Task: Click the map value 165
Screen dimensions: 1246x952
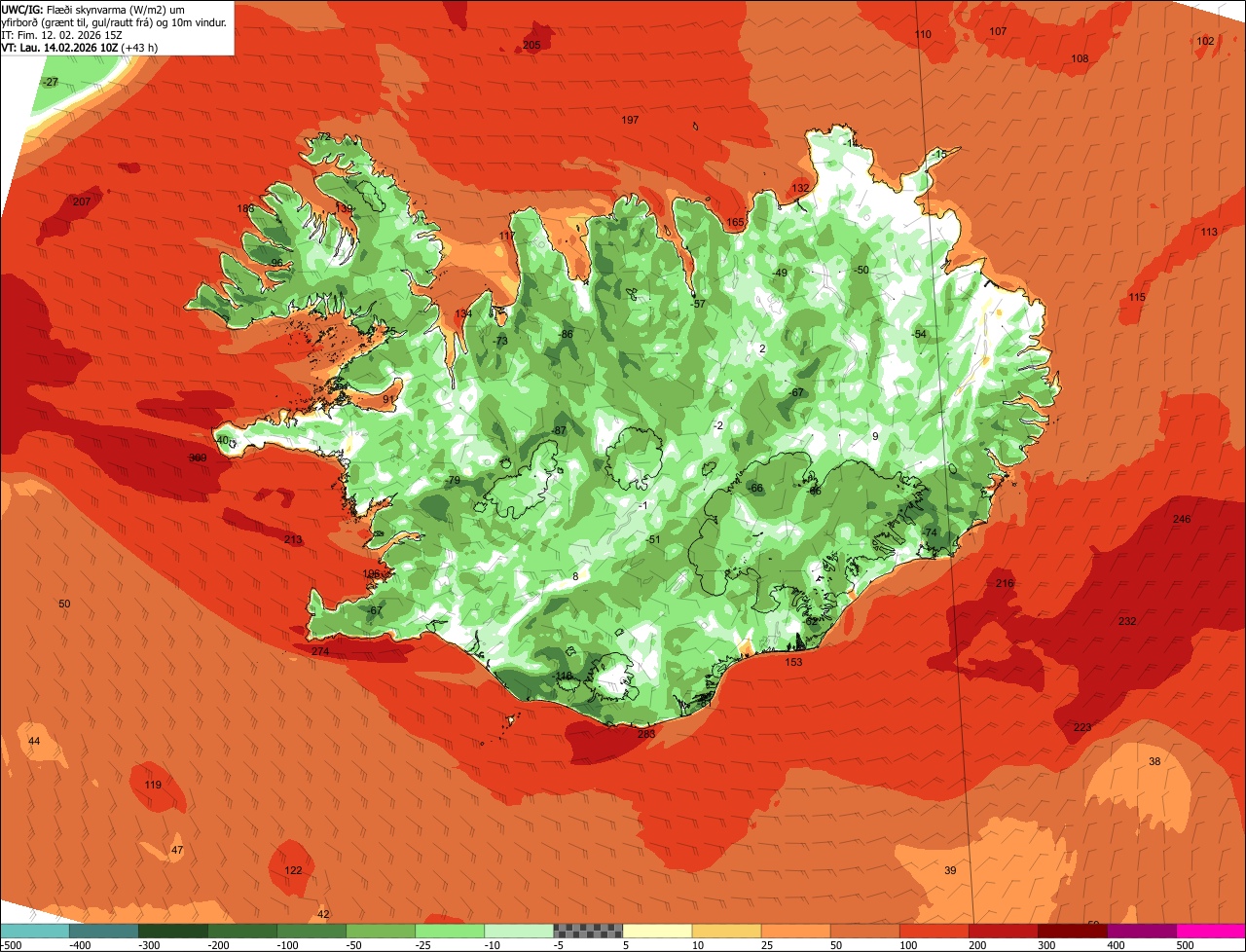Action: click(735, 223)
